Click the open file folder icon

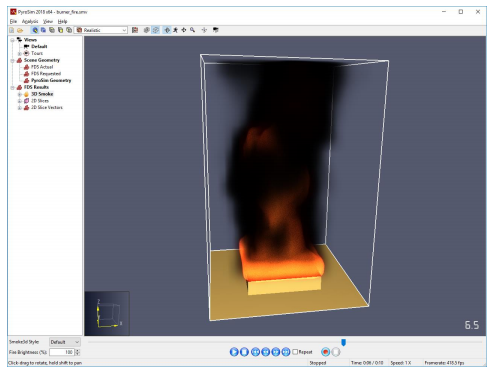click(x=20, y=30)
